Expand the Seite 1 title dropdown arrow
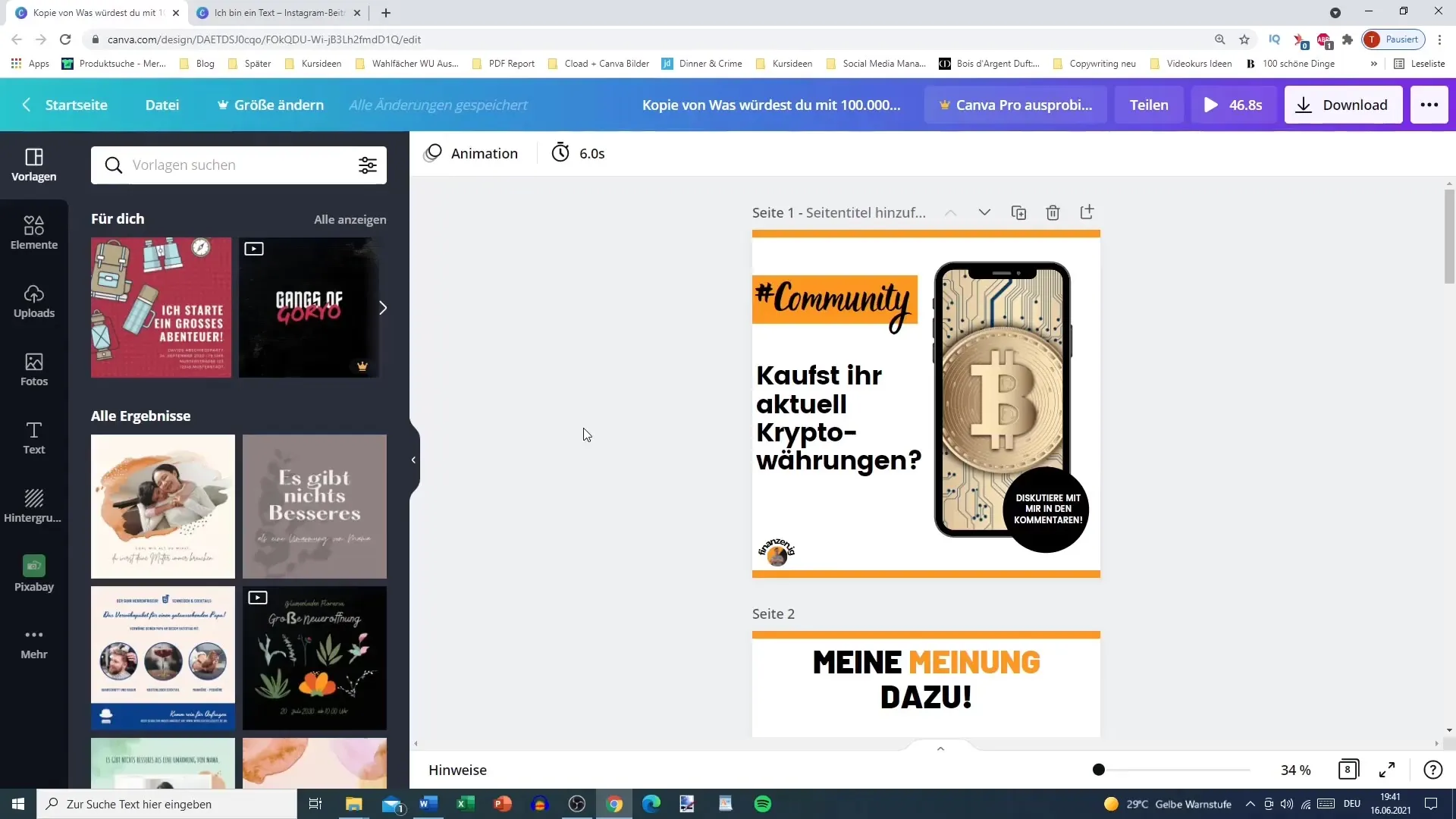The width and height of the screenshot is (1456, 819). (x=985, y=212)
